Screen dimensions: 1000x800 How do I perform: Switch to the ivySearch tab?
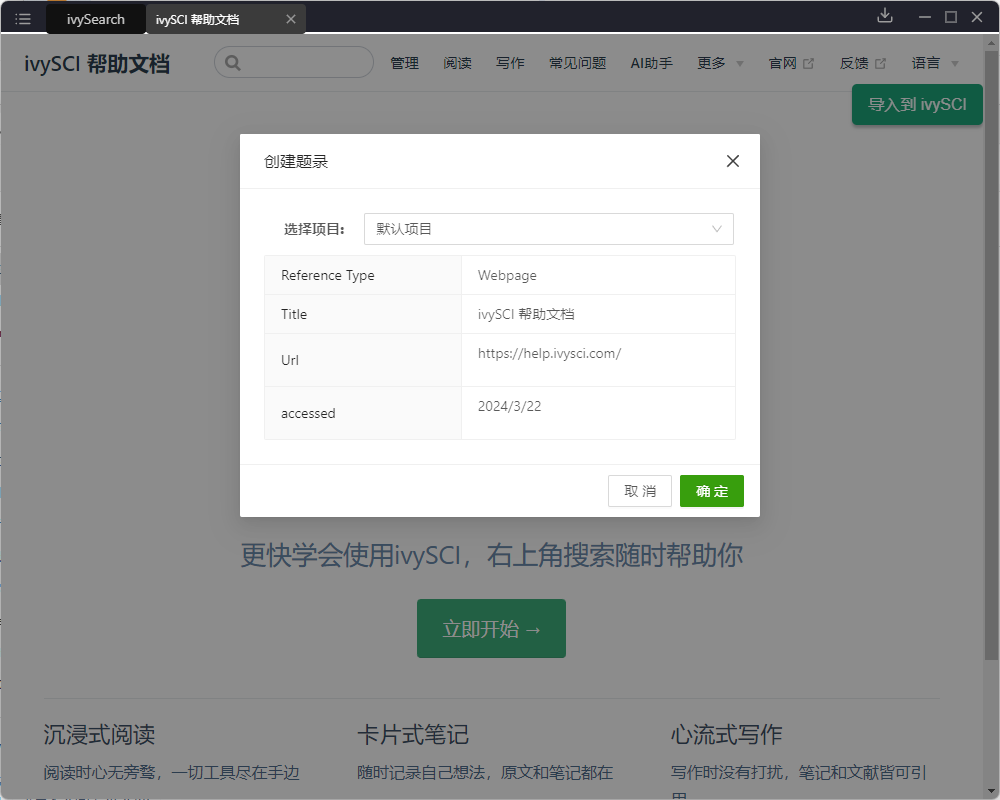96,19
